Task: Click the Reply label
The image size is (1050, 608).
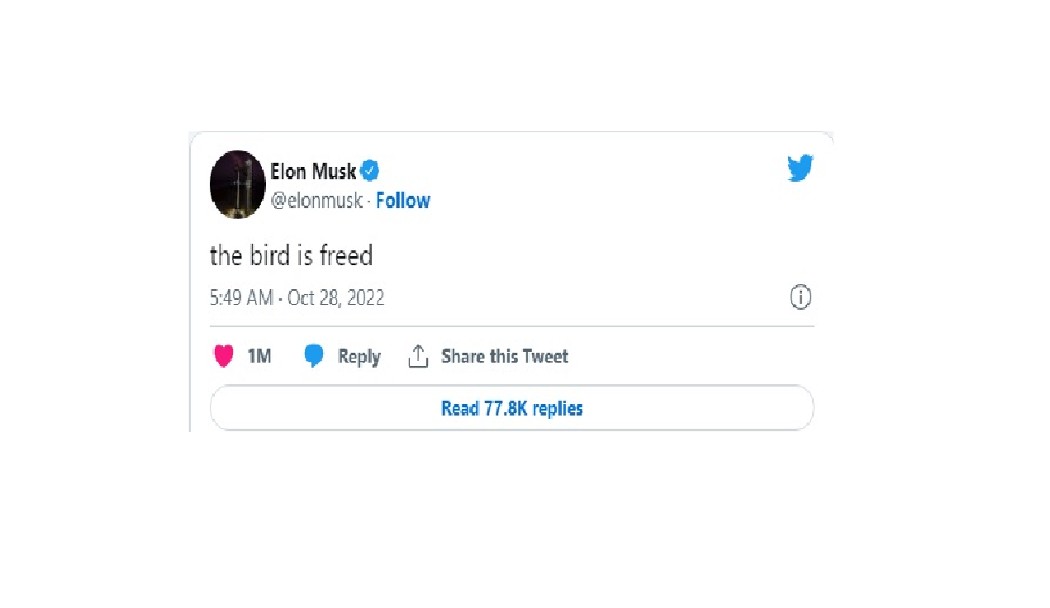Action: point(359,356)
